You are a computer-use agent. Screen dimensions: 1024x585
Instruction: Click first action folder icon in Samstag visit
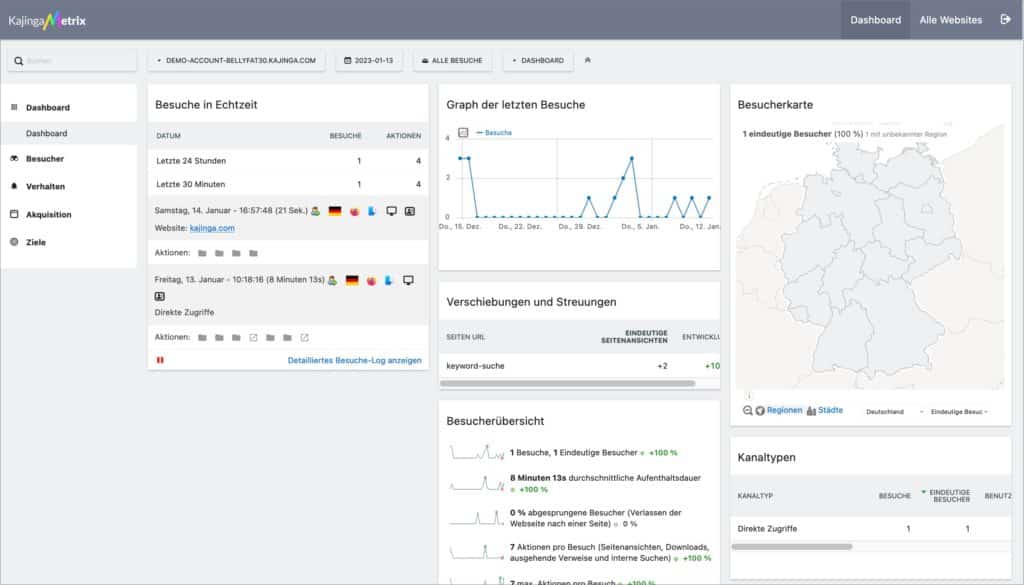(x=202, y=253)
